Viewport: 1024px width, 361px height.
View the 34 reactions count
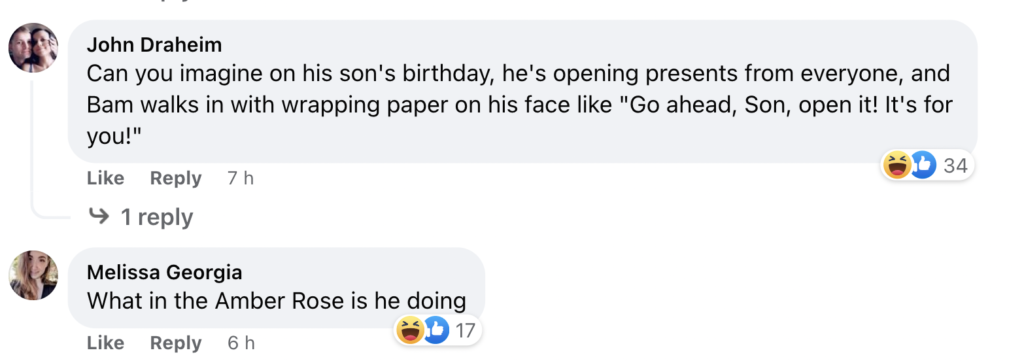tap(955, 166)
